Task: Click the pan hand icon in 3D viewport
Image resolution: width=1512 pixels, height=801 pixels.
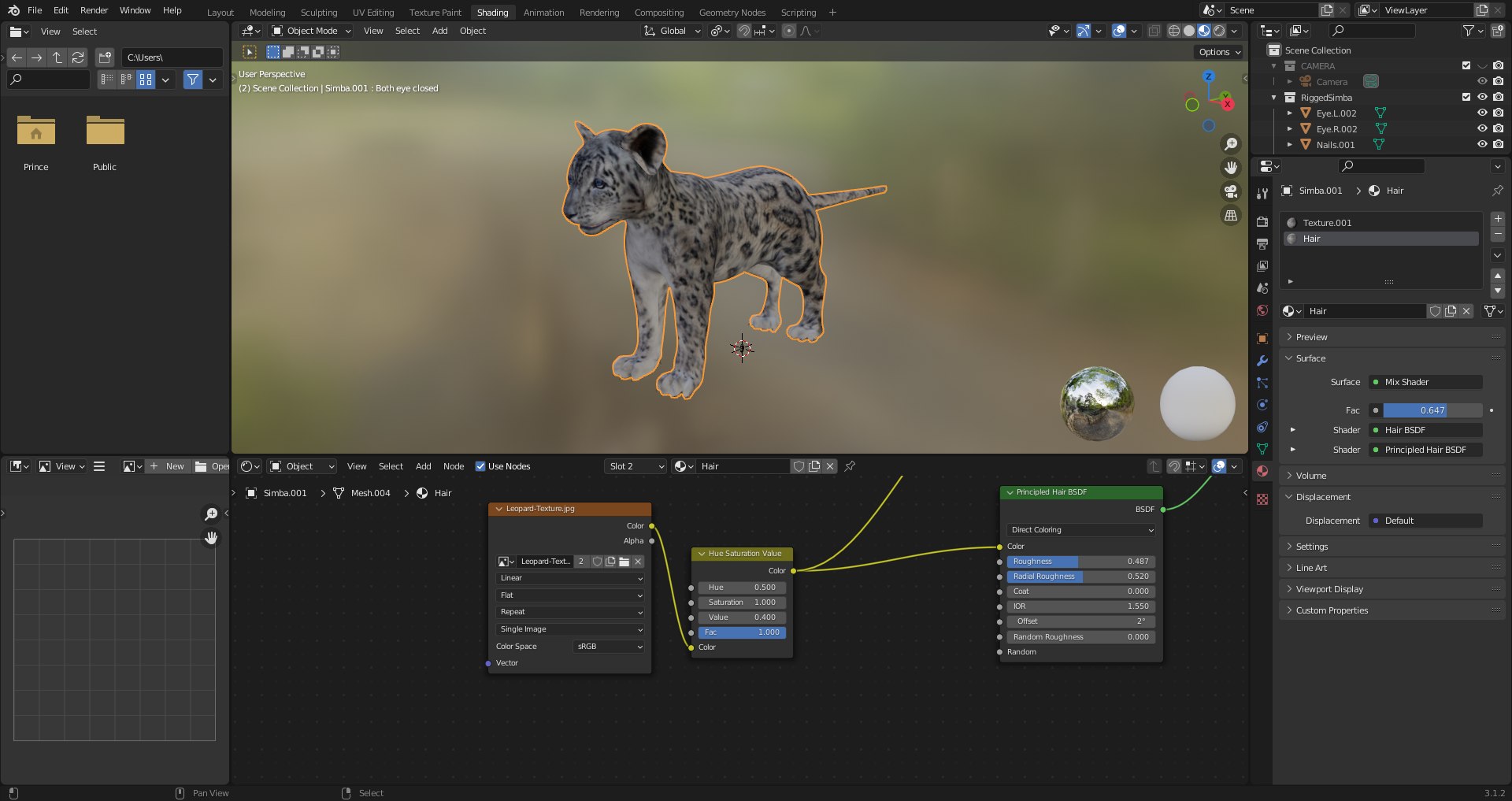Action: [1230, 168]
